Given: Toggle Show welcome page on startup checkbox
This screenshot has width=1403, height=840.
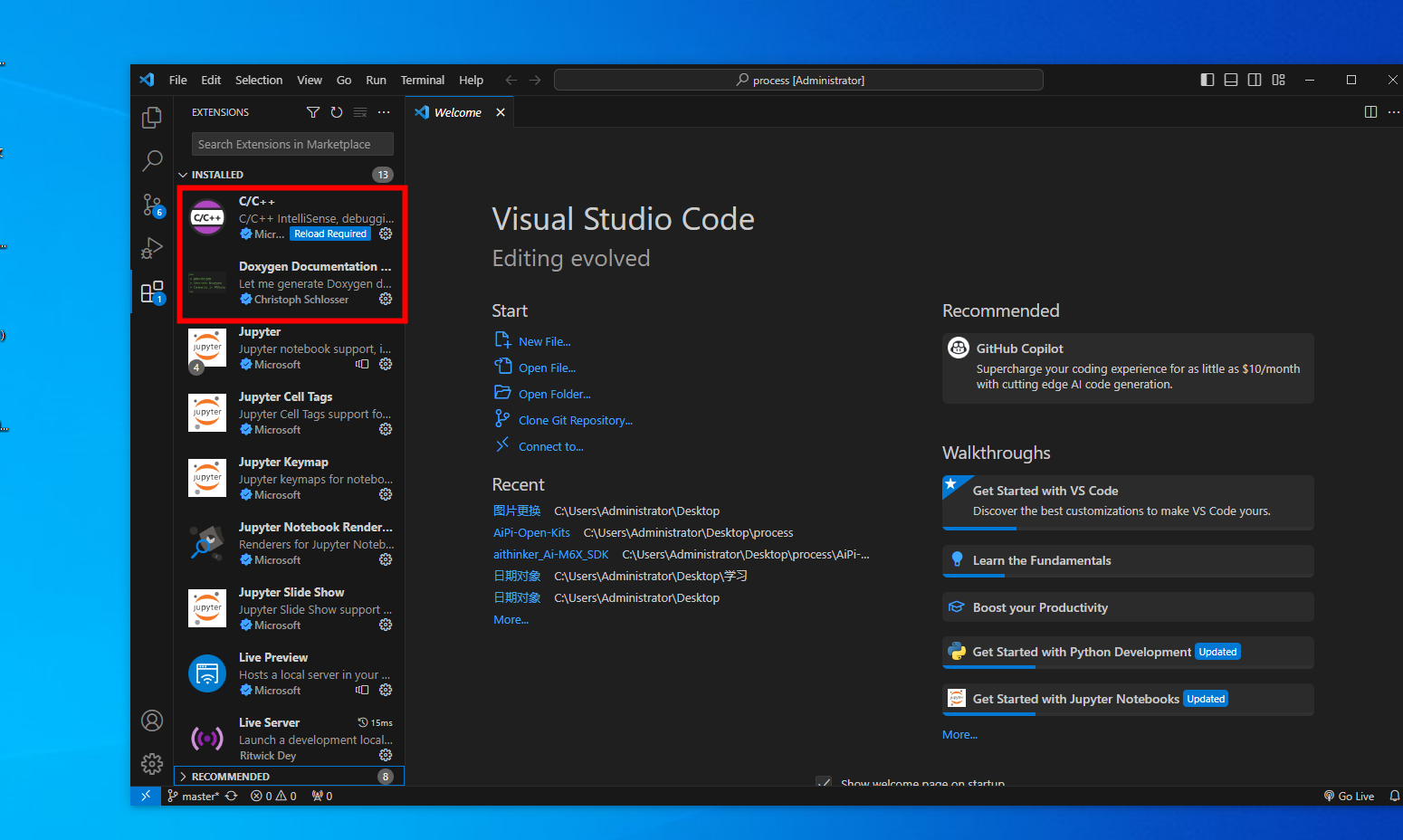Looking at the screenshot, I should pyautogui.click(x=824, y=782).
